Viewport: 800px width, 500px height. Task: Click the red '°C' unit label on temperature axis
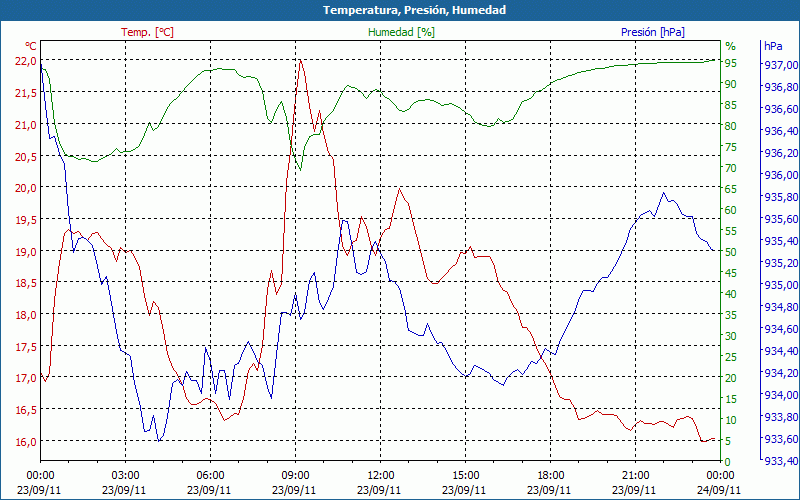pyautogui.click(x=30, y=46)
